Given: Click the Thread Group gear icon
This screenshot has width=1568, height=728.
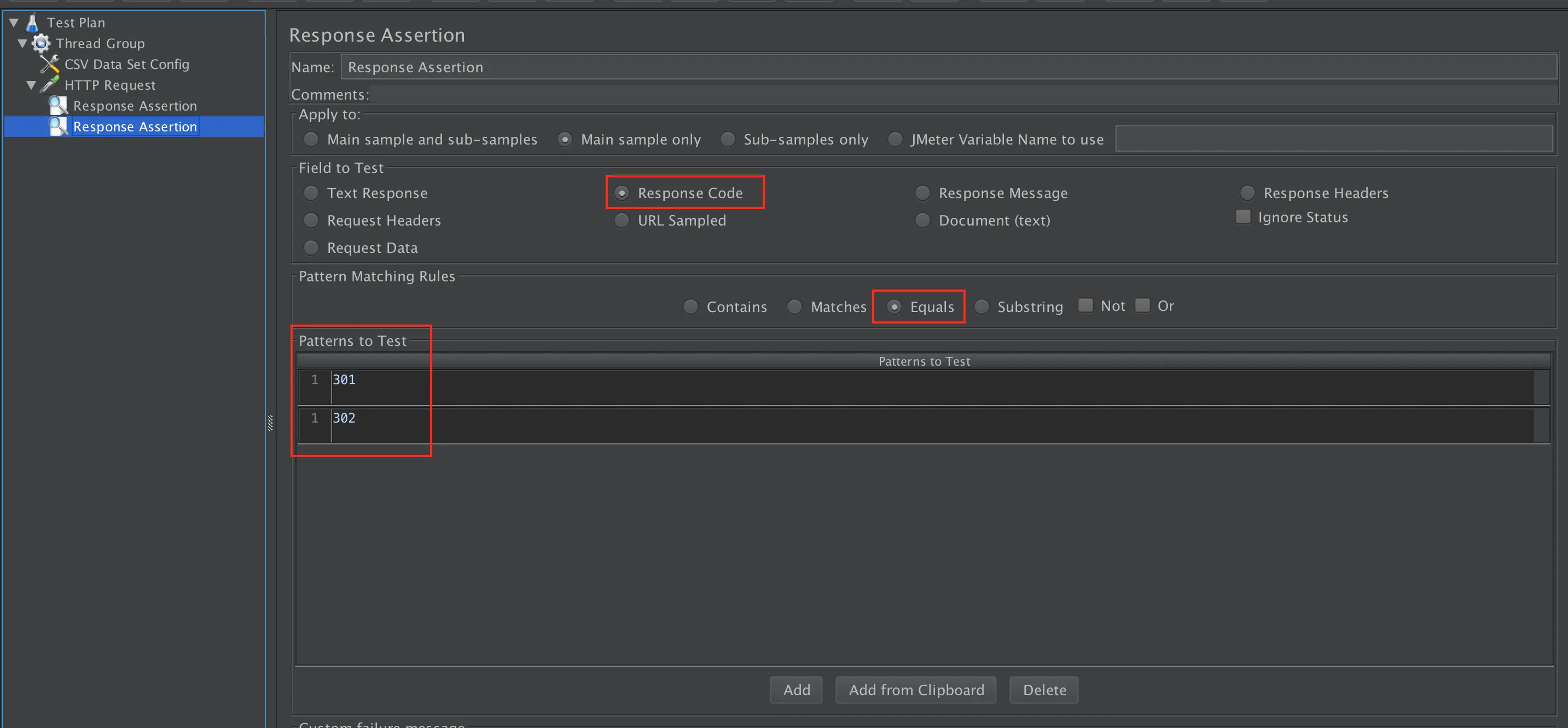Looking at the screenshot, I should tap(42, 43).
